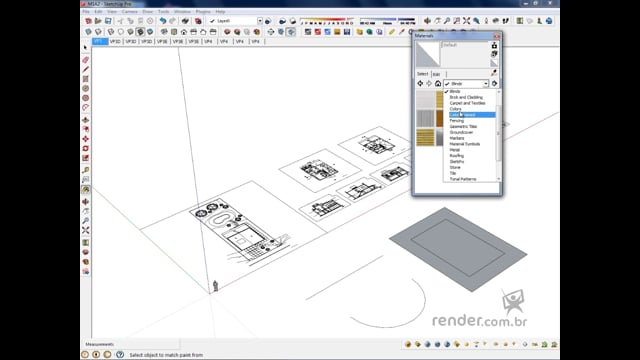Select the Eraser tool in left toolbar
Viewport: 640px width, 360px height.
86,60
